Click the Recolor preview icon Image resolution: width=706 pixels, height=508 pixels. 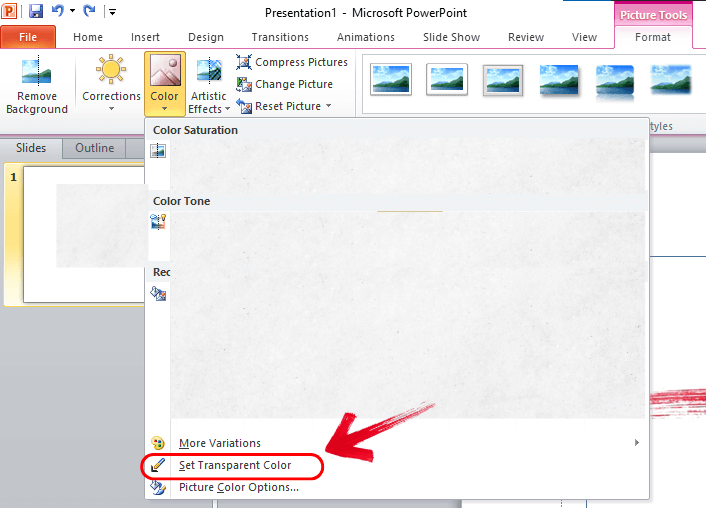click(x=158, y=293)
